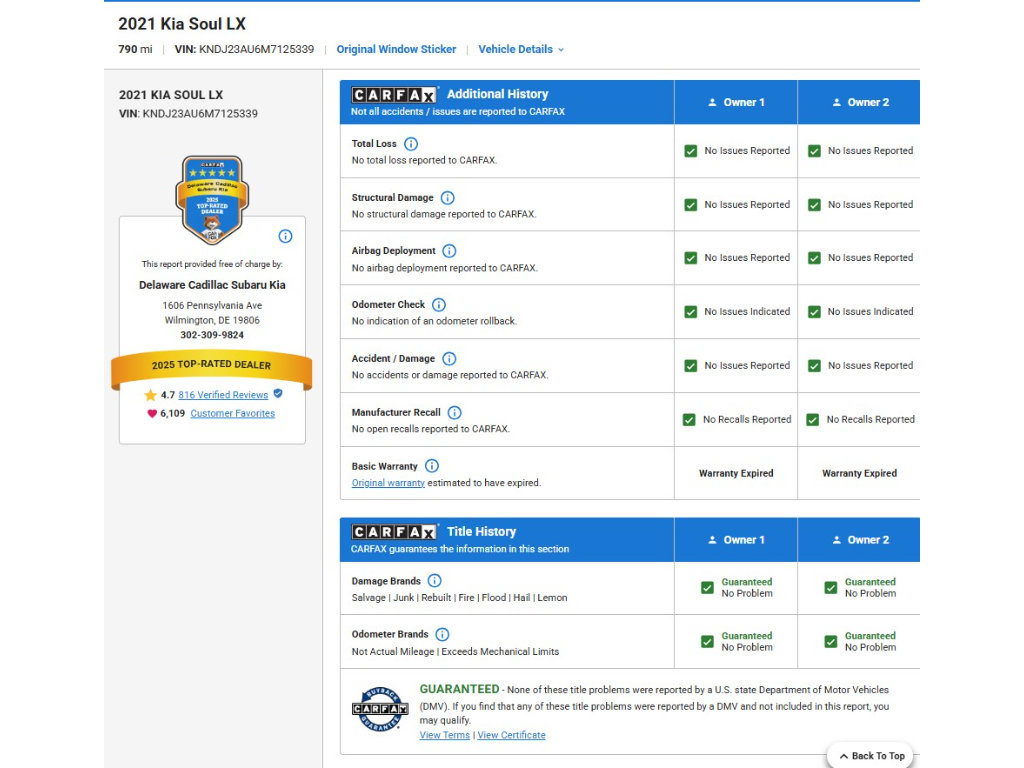1024x768 pixels.
Task: Click the 1606 Pennsylvania Ave address line
Action: [212, 306]
